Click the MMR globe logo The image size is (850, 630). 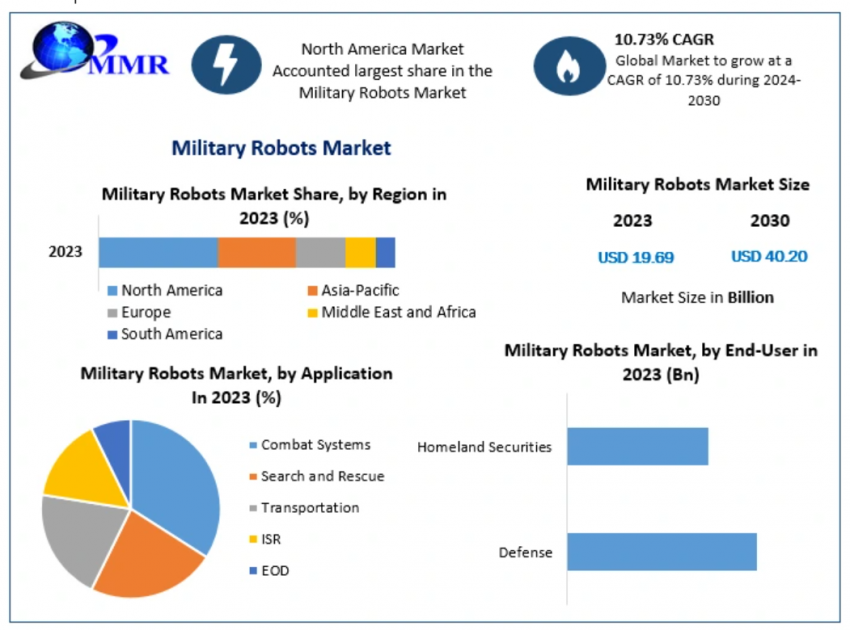pos(94,50)
